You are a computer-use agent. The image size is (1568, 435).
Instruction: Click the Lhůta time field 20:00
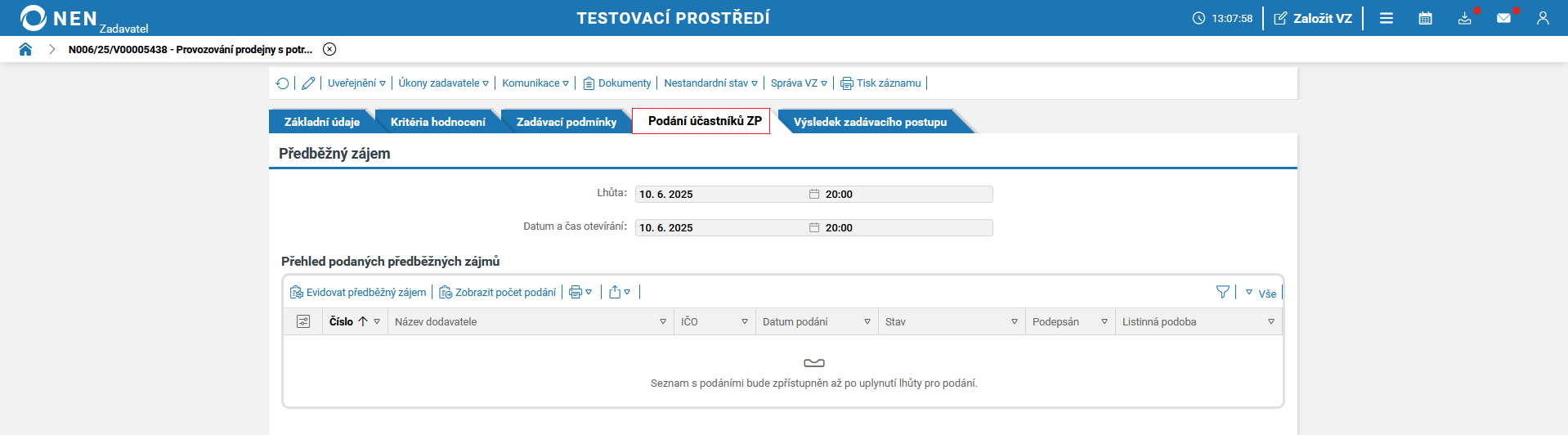click(907, 195)
